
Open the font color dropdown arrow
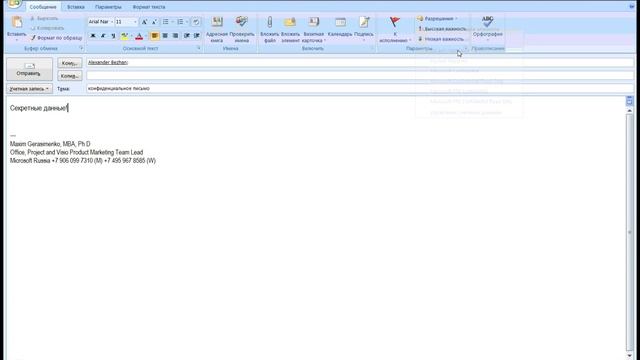145,36
